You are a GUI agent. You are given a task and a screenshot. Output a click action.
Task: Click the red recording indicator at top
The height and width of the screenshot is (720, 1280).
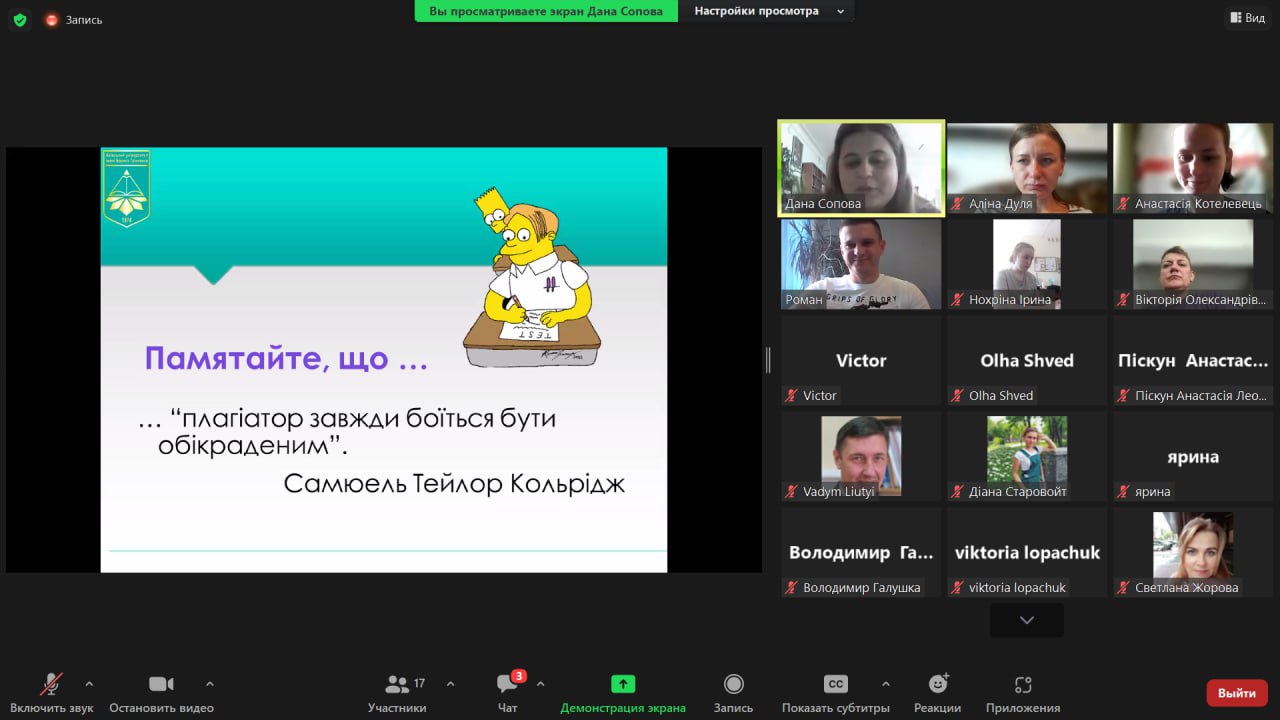[x=52, y=19]
